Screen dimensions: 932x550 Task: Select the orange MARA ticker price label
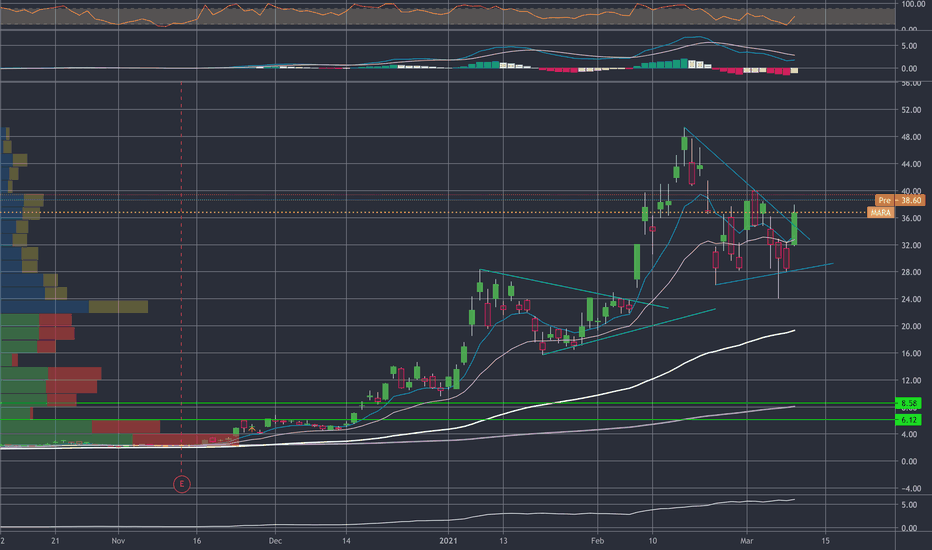880,212
